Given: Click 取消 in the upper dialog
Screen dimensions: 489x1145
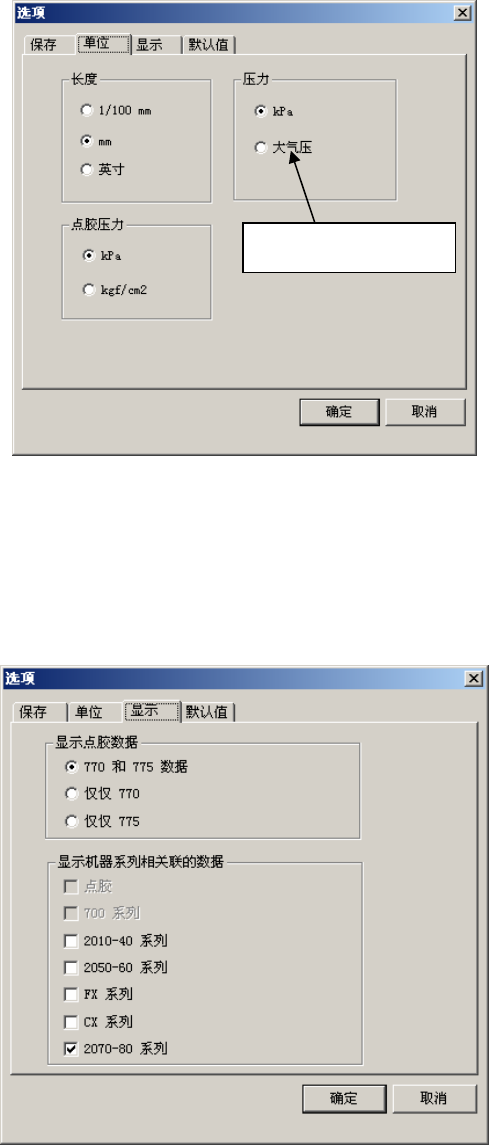Looking at the screenshot, I should [425, 412].
